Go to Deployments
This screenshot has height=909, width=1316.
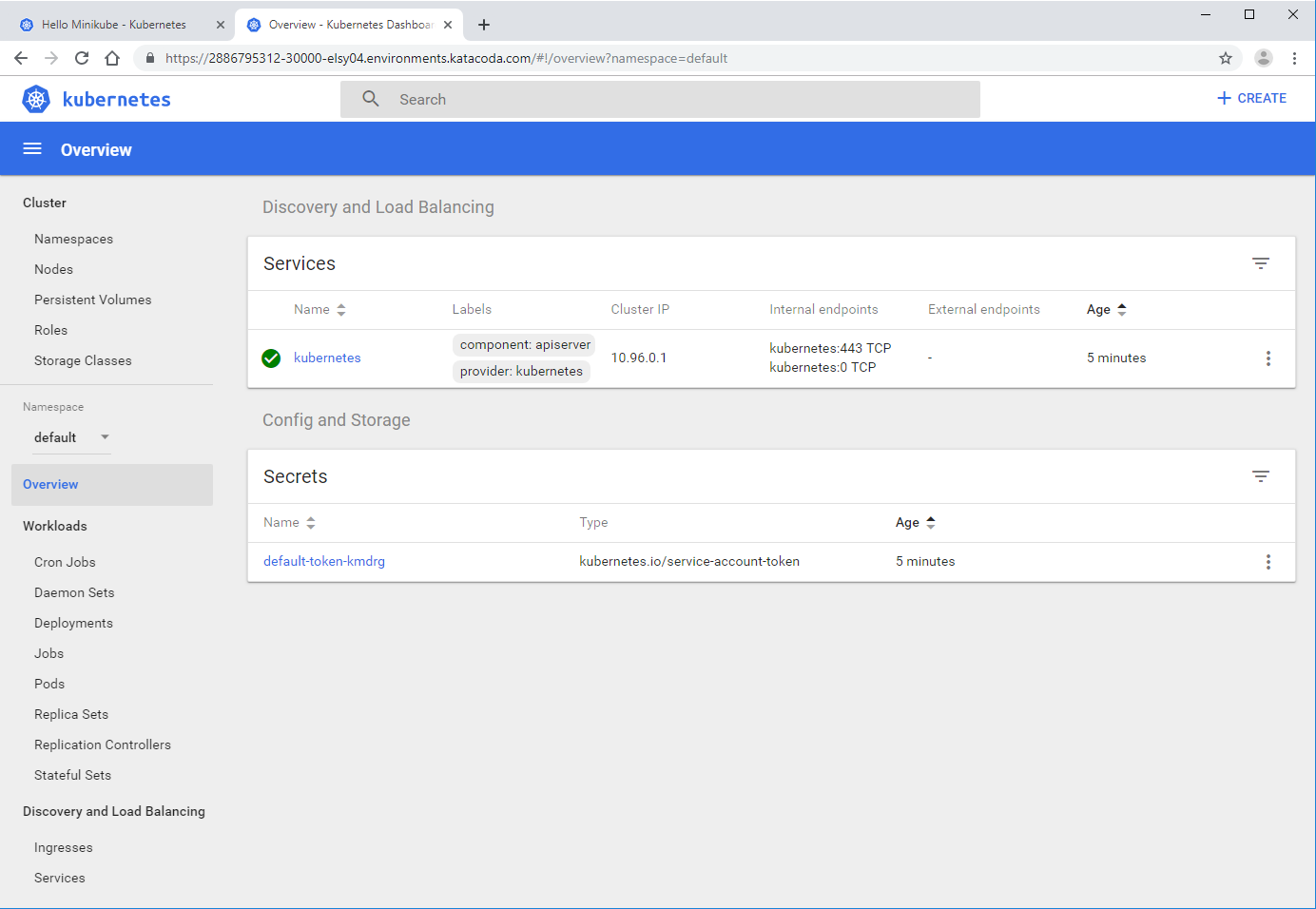coord(73,623)
